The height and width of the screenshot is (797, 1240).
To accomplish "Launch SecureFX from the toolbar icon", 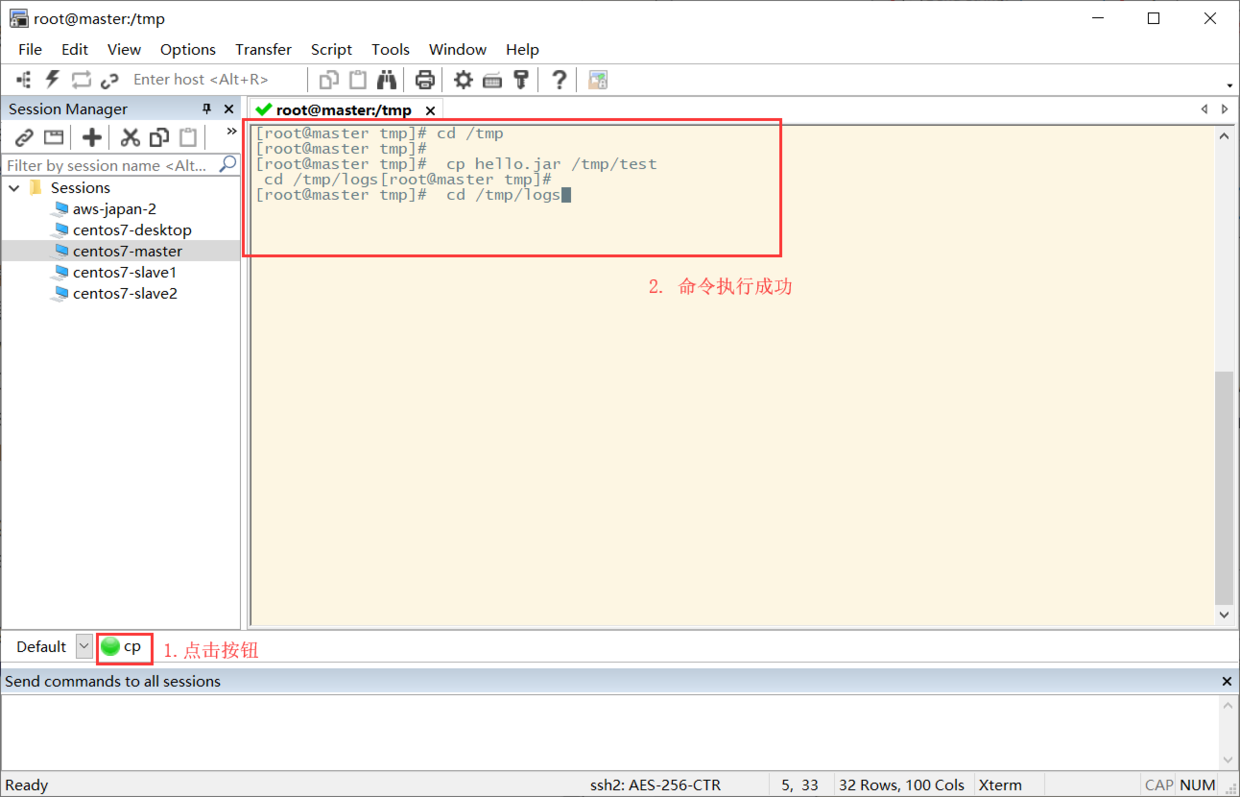I will coord(598,80).
